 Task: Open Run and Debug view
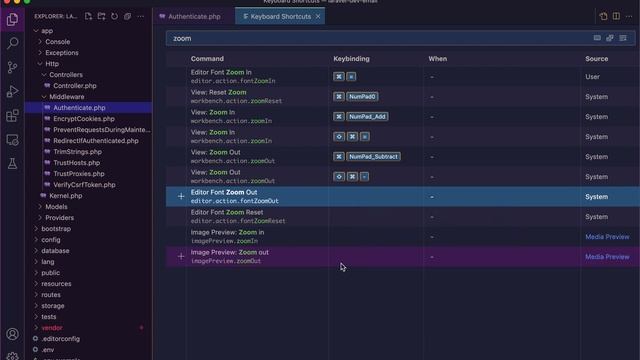tap(12, 91)
